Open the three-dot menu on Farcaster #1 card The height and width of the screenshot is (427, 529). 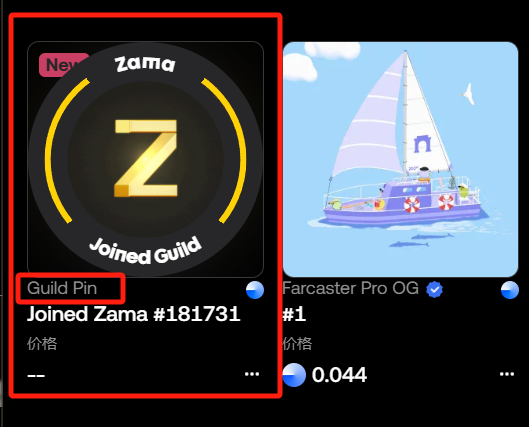click(x=507, y=374)
